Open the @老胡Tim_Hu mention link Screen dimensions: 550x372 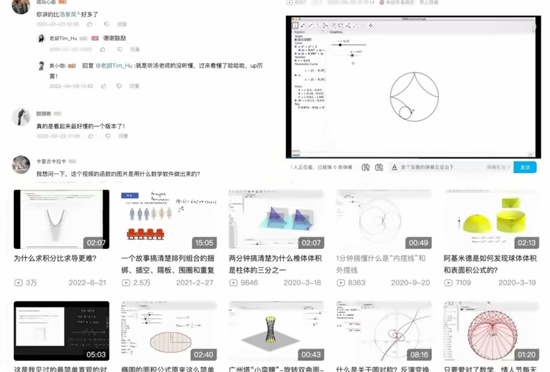coord(114,66)
